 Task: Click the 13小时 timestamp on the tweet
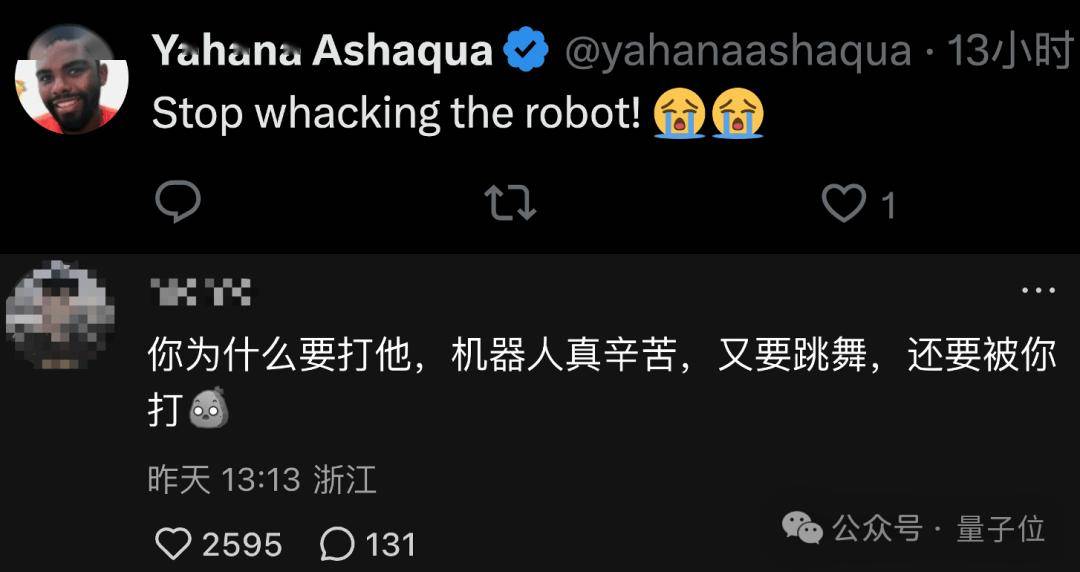coord(1012,51)
